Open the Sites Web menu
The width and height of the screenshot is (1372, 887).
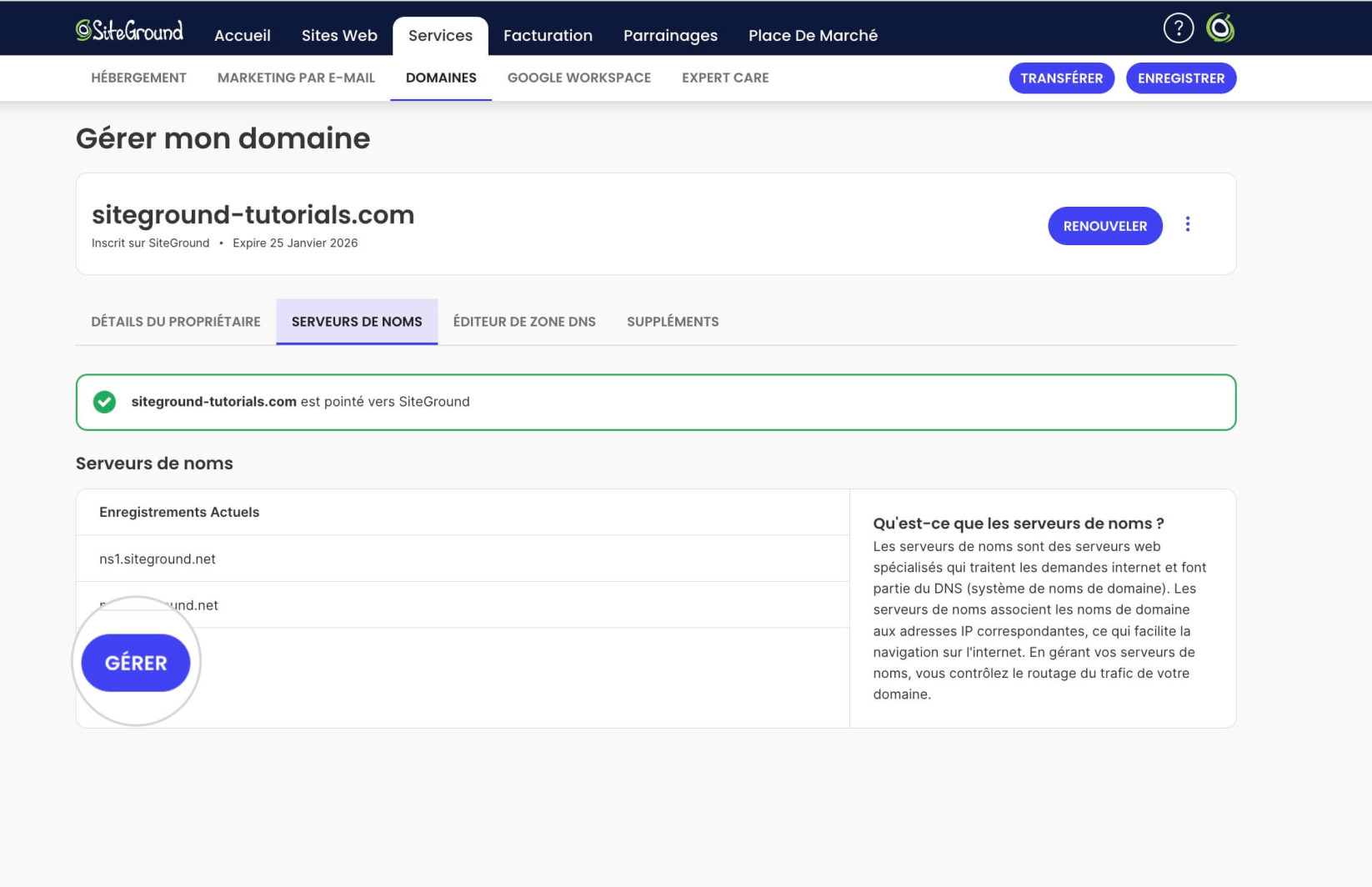(x=339, y=35)
